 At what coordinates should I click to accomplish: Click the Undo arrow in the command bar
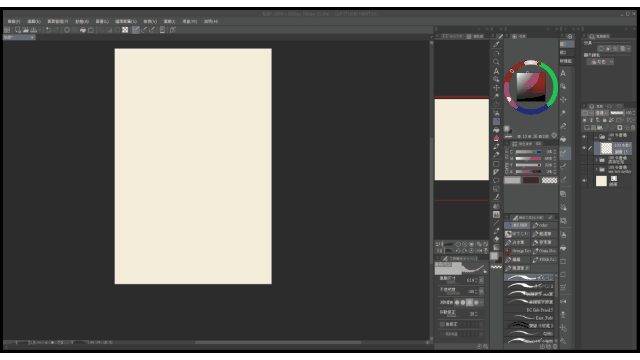point(49,30)
